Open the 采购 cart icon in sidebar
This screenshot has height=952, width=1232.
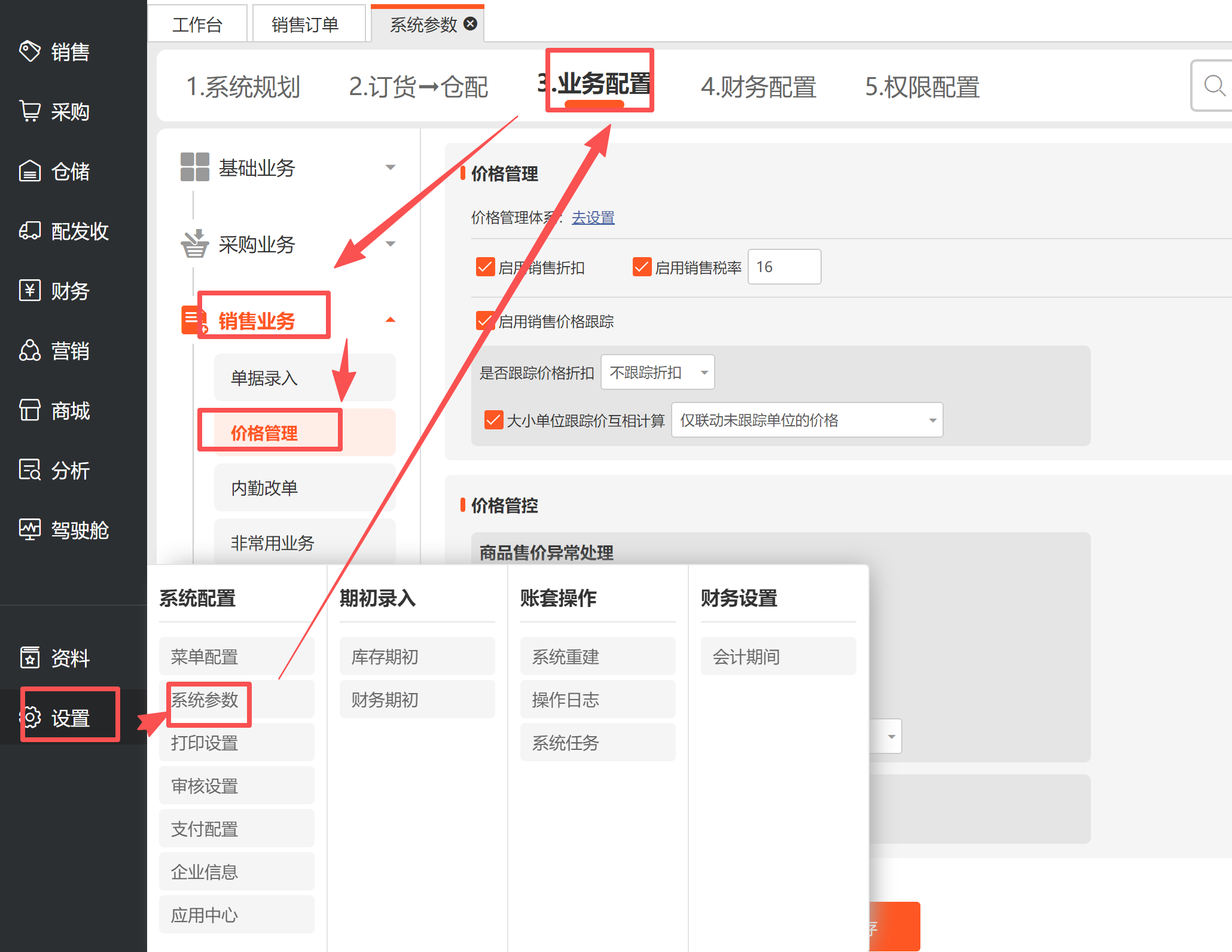(x=30, y=111)
